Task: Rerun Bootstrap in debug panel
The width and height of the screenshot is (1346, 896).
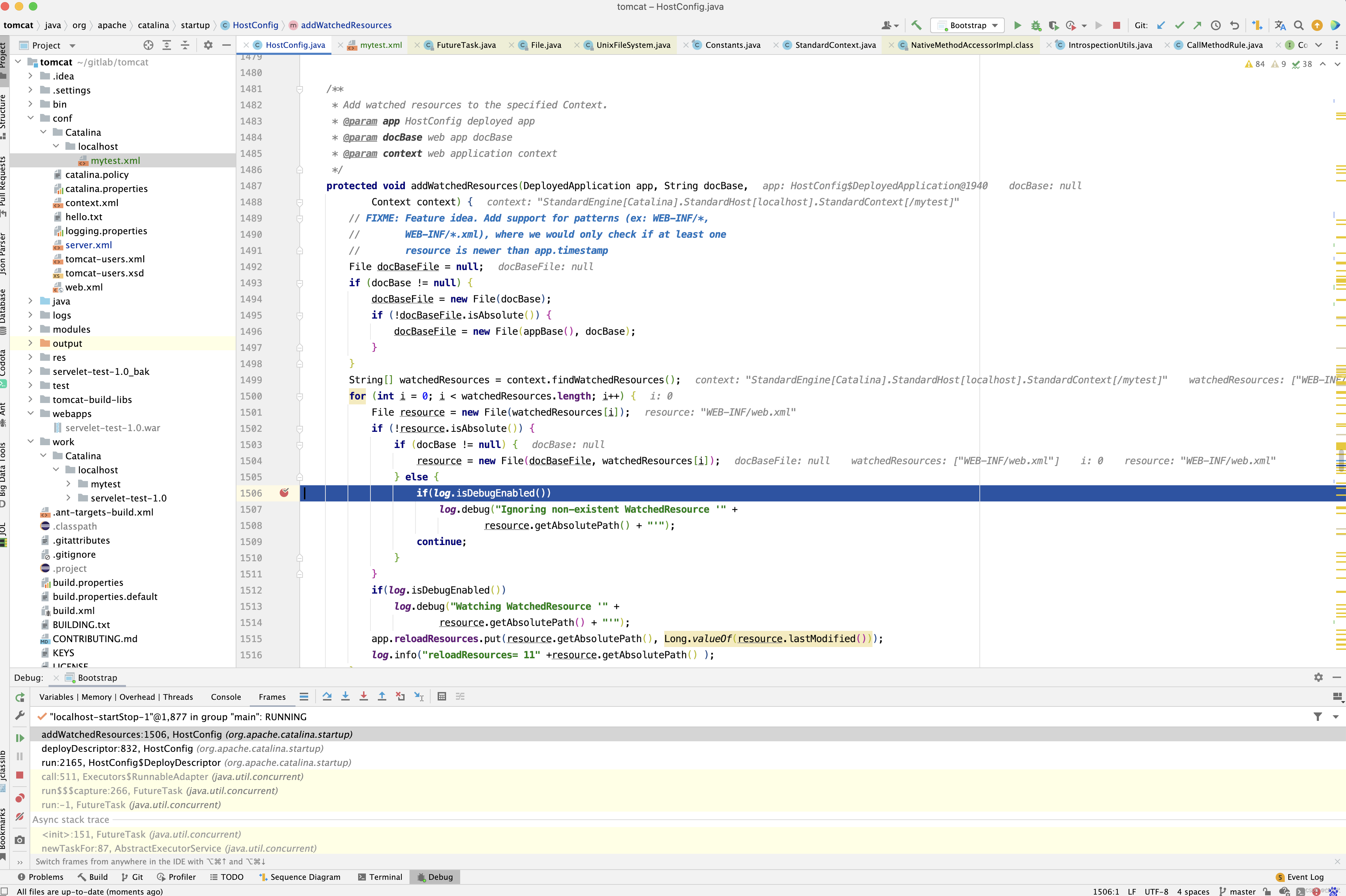Action: click(19, 697)
